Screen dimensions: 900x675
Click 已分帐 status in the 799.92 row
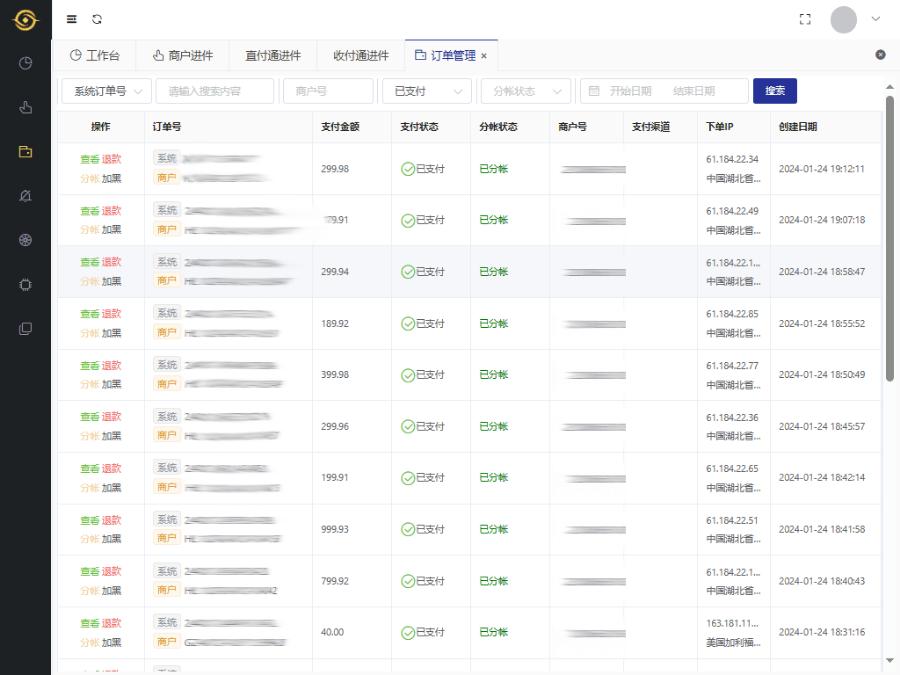[494, 581]
